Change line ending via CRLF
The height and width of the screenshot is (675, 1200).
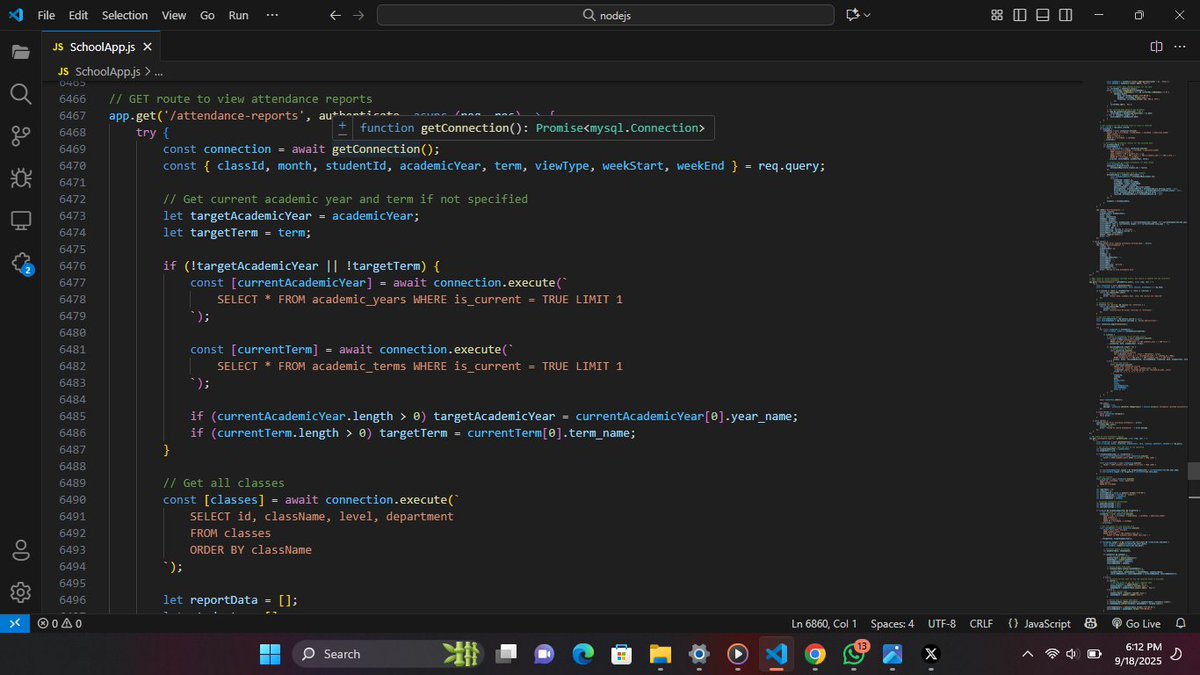pyautogui.click(x=981, y=623)
